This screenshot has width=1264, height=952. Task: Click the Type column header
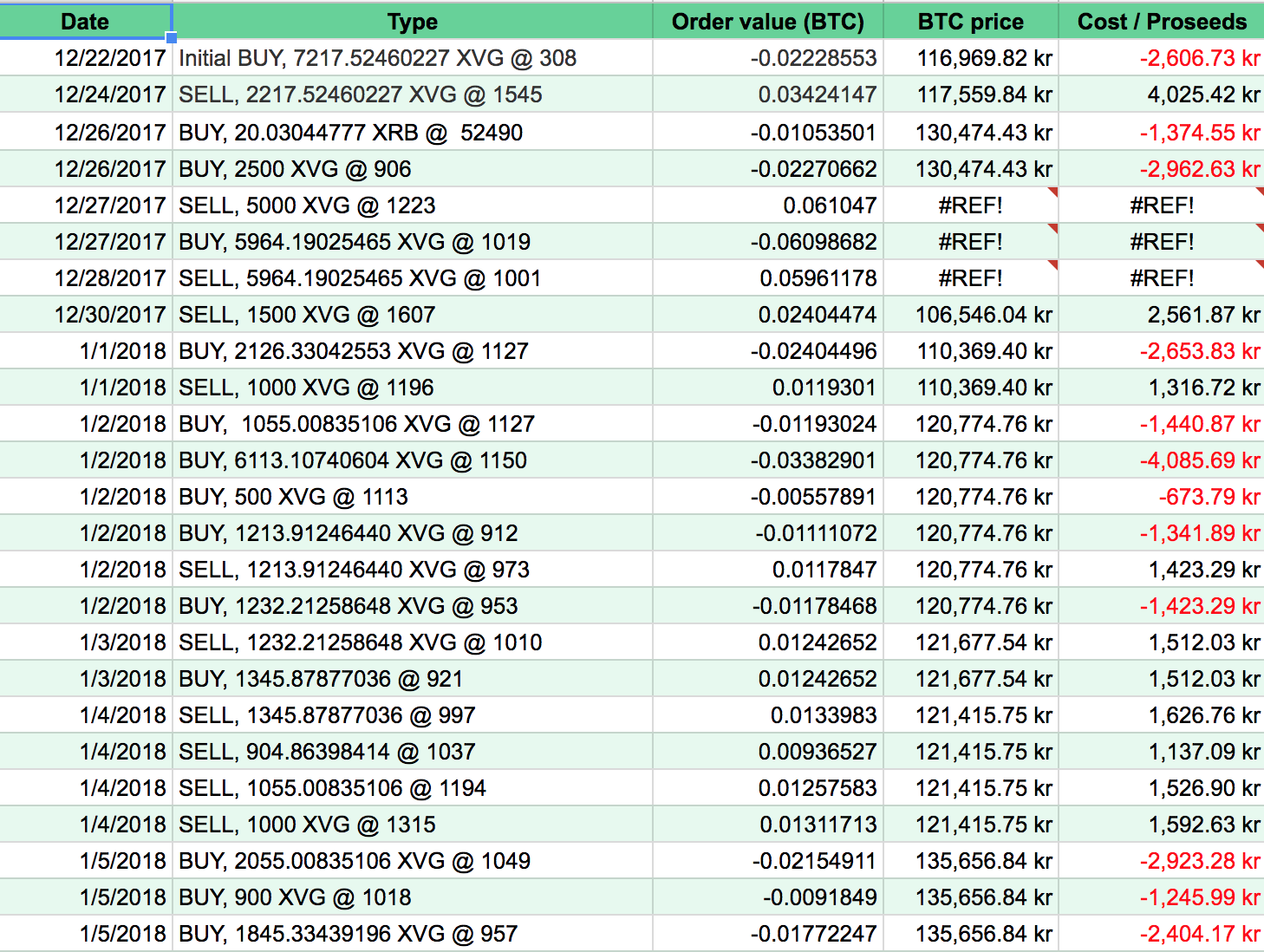pos(413,21)
